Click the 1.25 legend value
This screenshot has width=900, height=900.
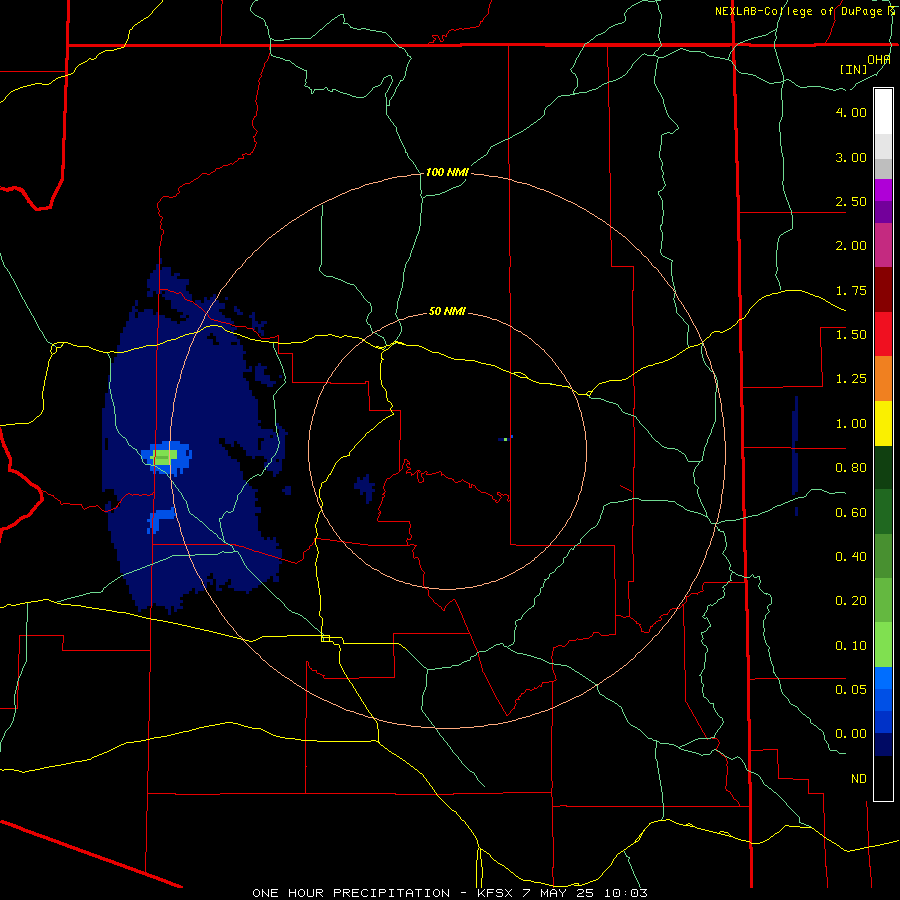click(851, 379)
